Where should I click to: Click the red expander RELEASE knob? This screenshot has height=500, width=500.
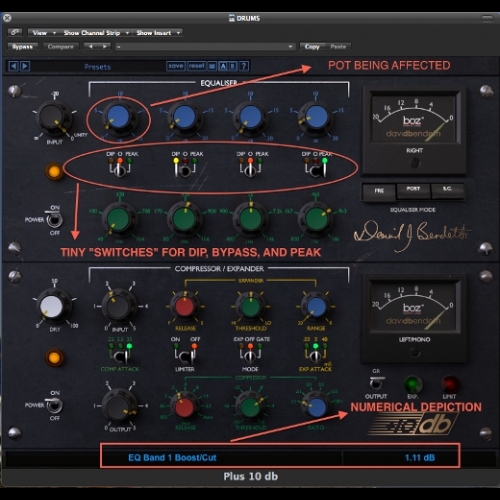click(185, 307)
